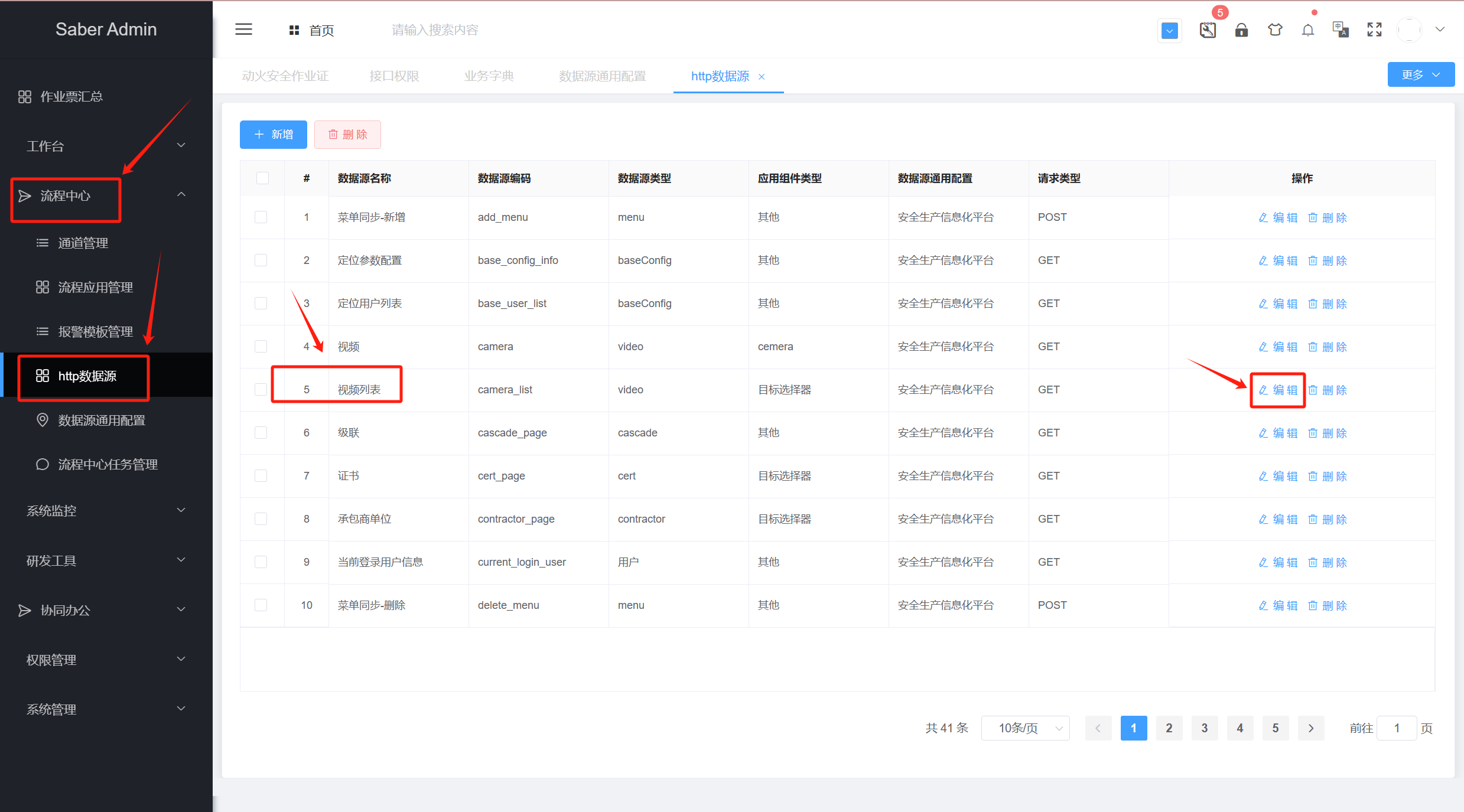Click the lock screen icon
Image resolution: width=1464 pixels, height=812 pixels.
[1241, 30]
